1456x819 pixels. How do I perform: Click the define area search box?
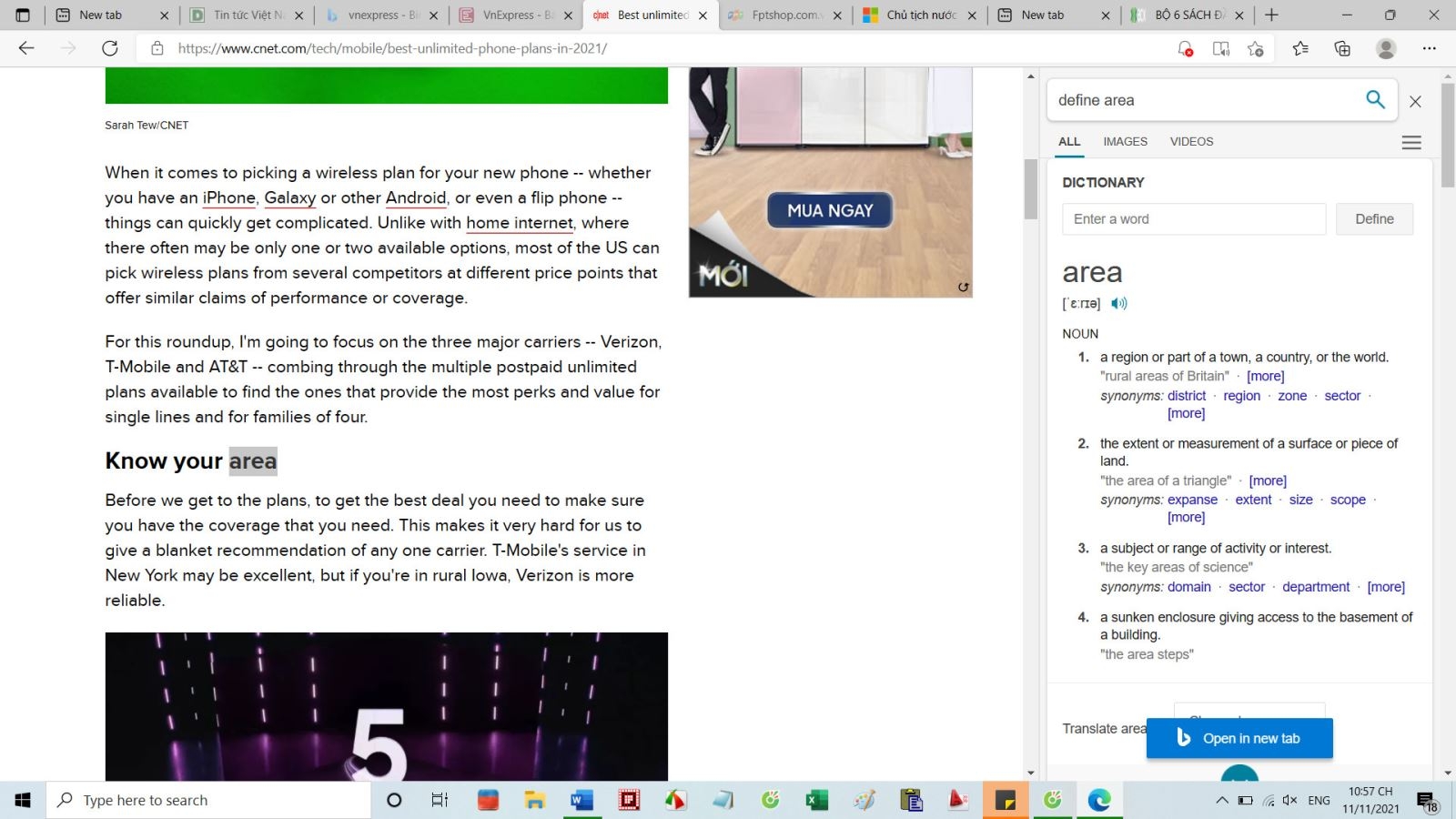pos(1206,100)
